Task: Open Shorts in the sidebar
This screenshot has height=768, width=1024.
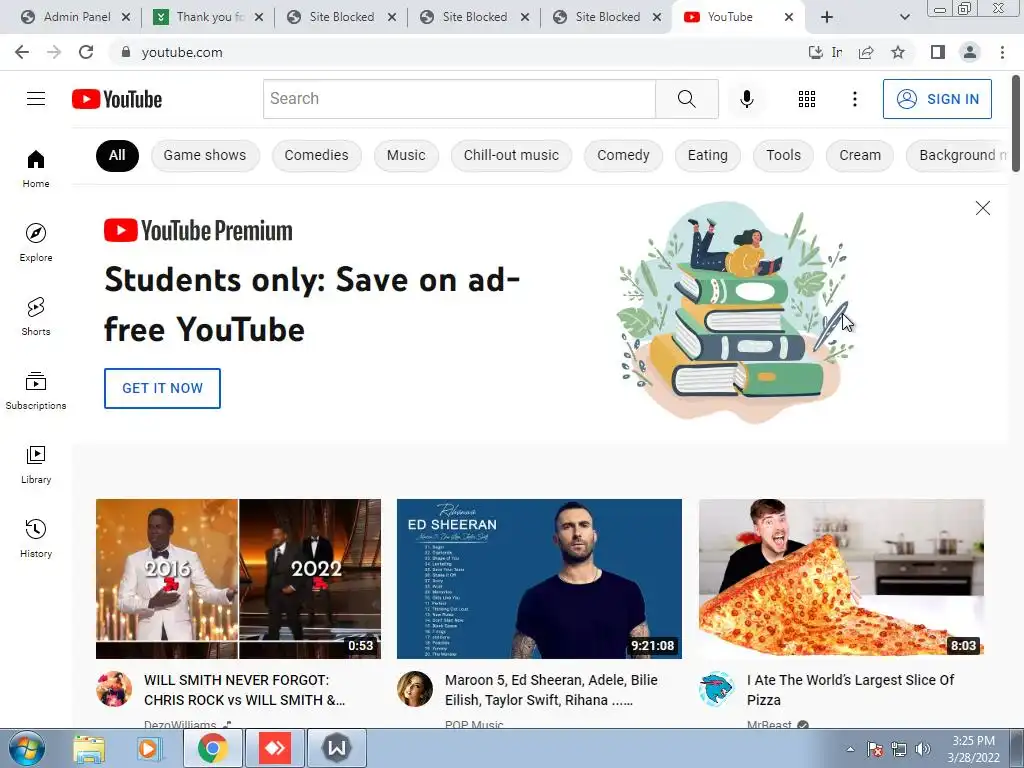Action: 36,316
